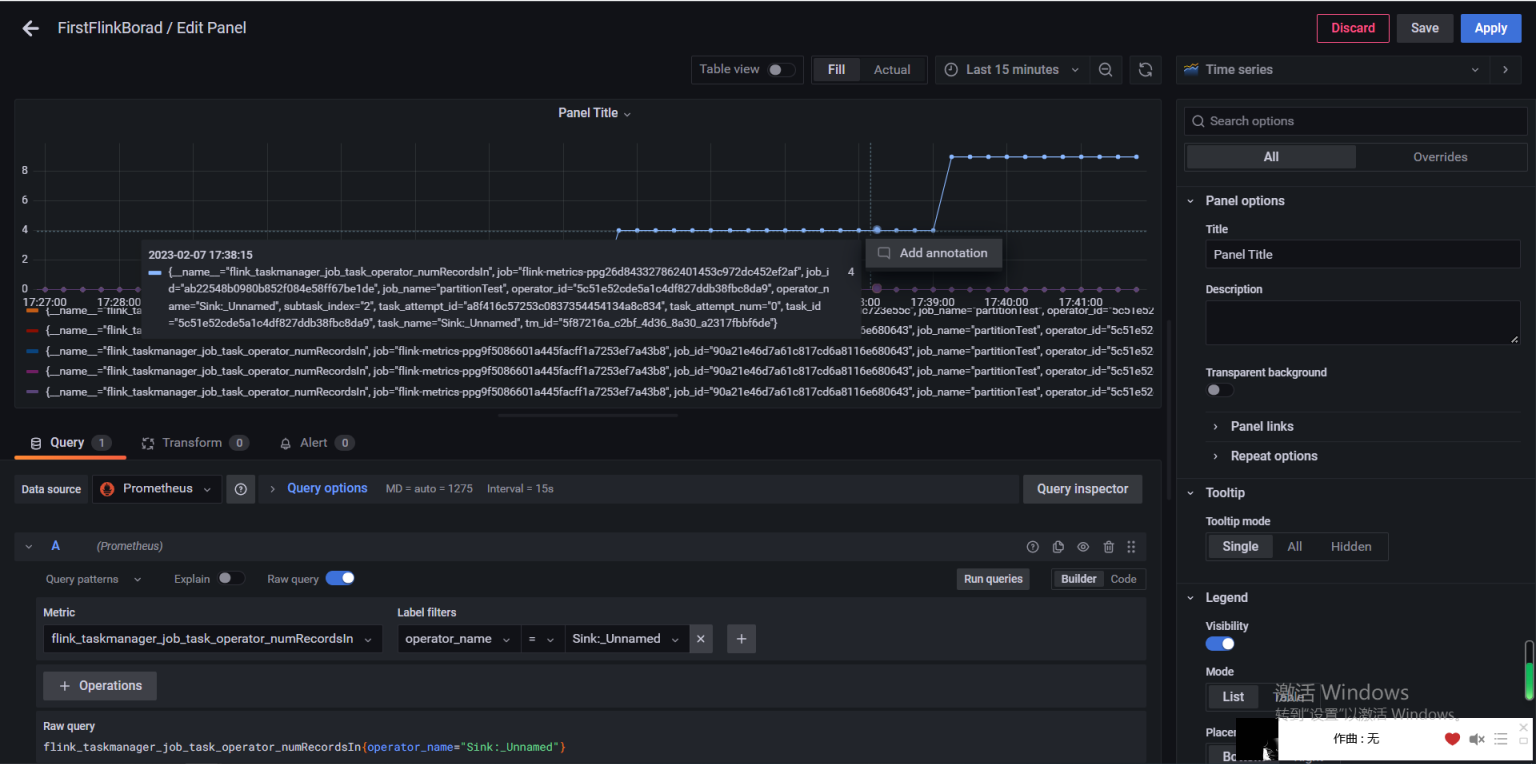This screenshot has height=764, width=1536.
Task: Select Fill view mode
Action: point(837,70)
